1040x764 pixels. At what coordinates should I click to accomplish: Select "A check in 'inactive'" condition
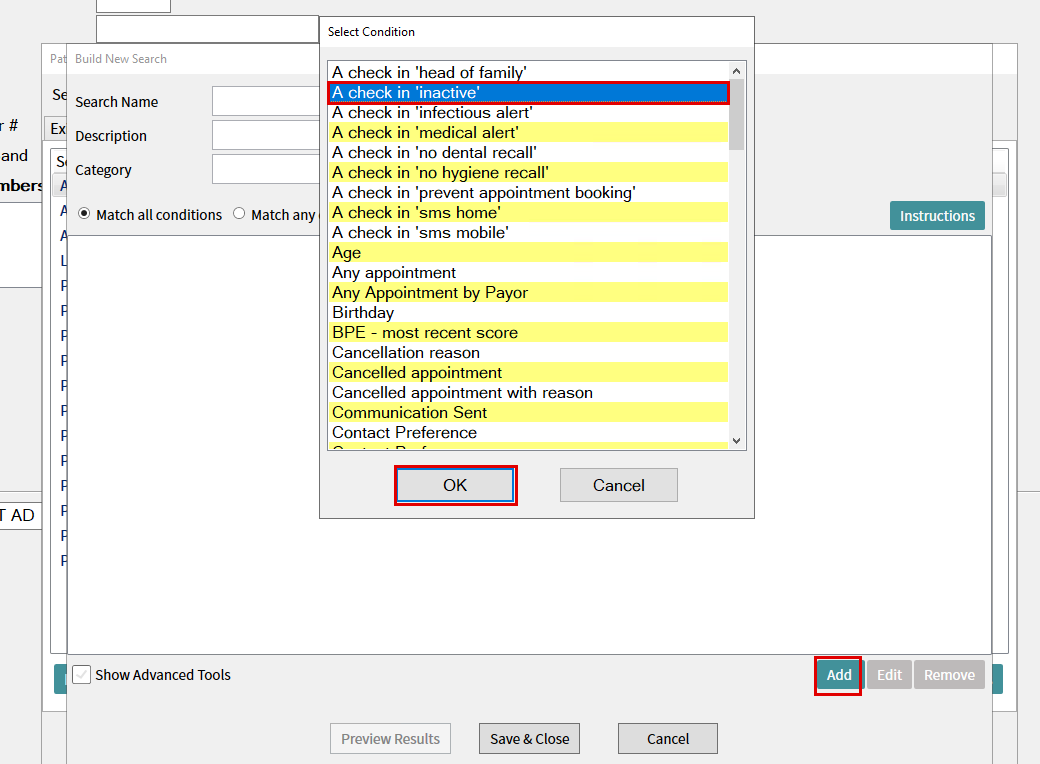529,93
